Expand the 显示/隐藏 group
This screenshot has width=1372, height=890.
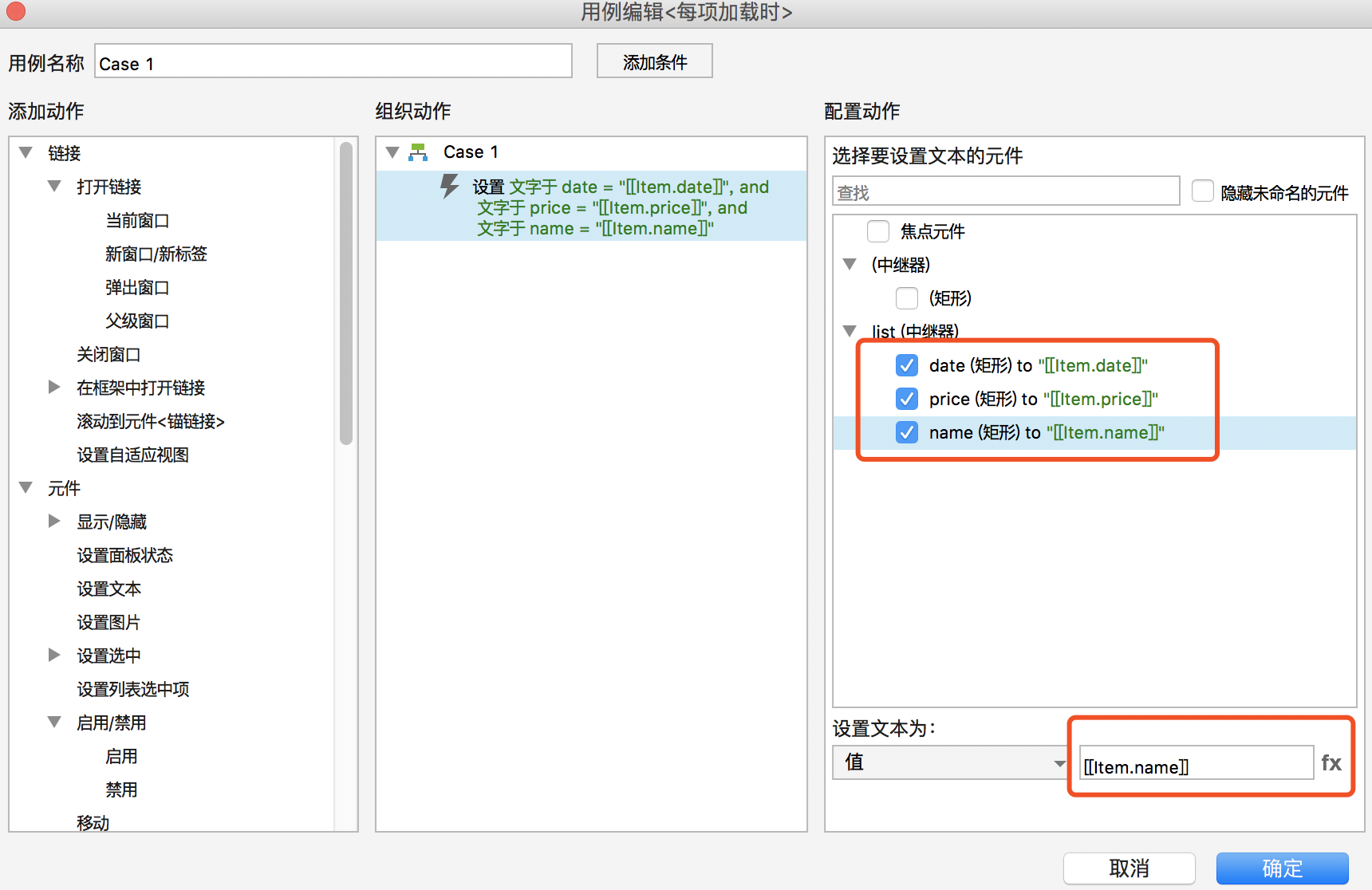(x=54, y=521)
